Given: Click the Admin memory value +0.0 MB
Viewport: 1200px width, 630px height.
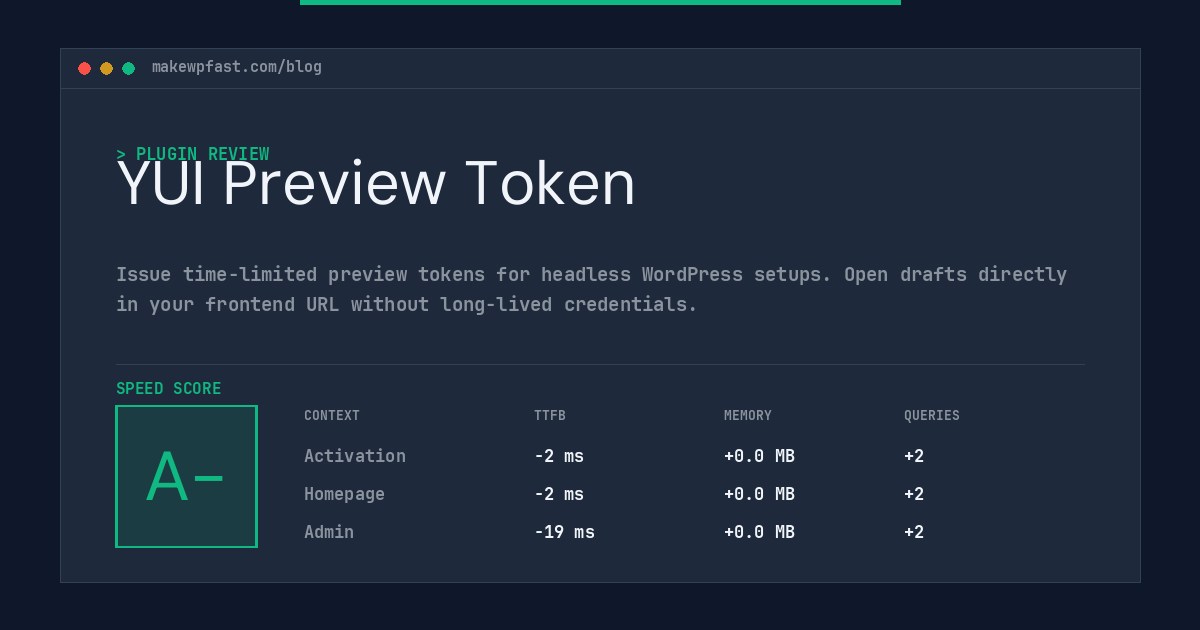Looking at the screenshot, I should point(759,532).
